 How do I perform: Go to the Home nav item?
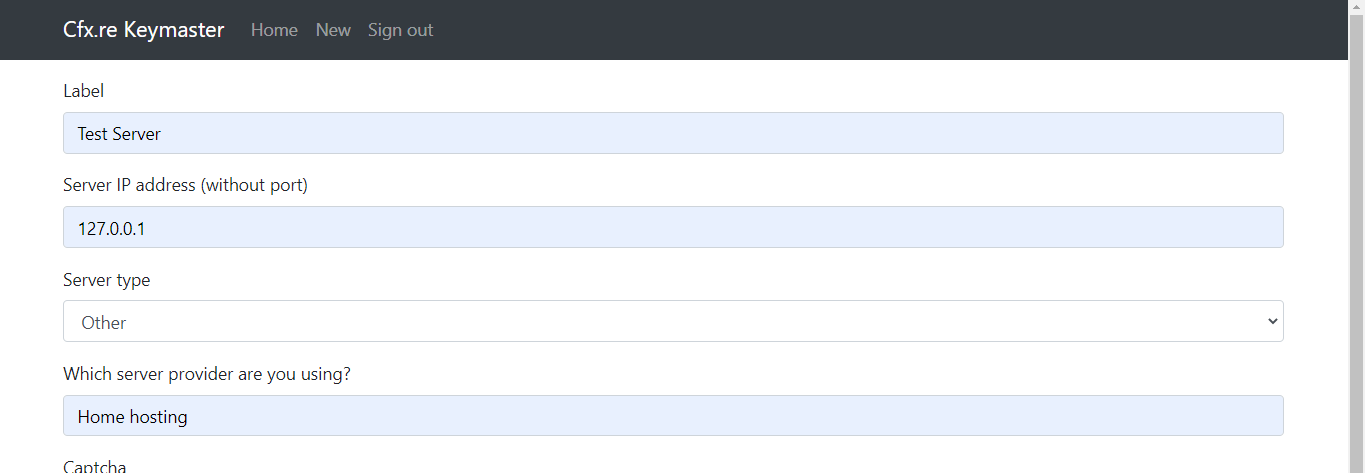click(274, 30)
